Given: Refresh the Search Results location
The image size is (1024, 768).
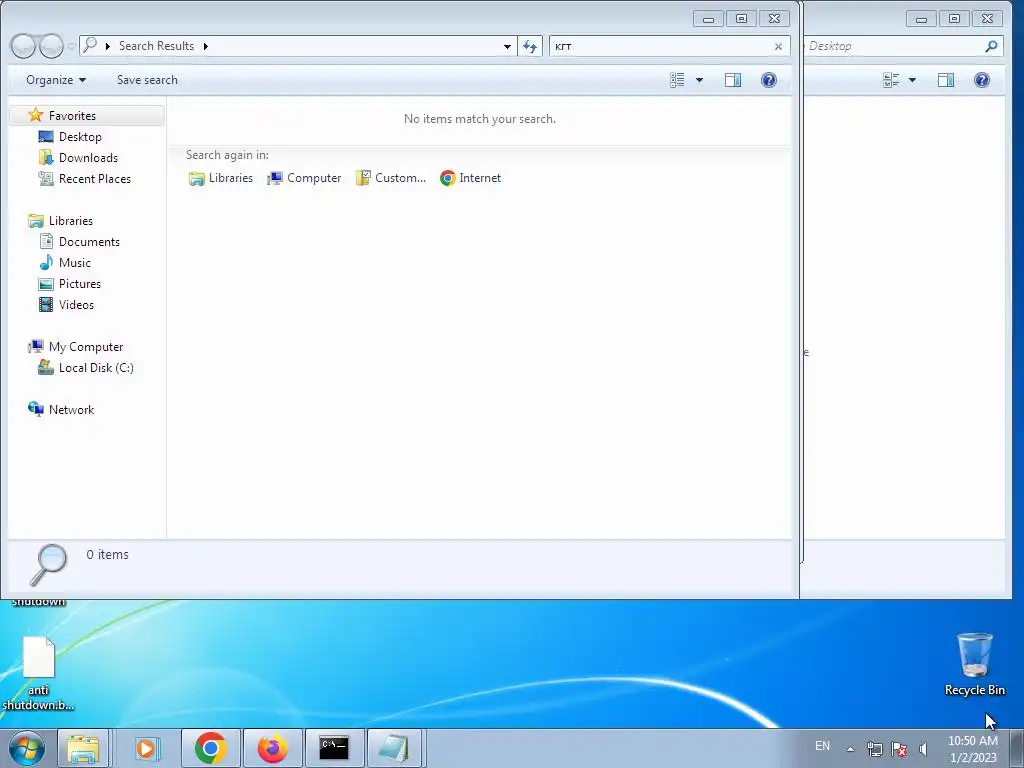Looking at the screenshot, I should 530,46.
